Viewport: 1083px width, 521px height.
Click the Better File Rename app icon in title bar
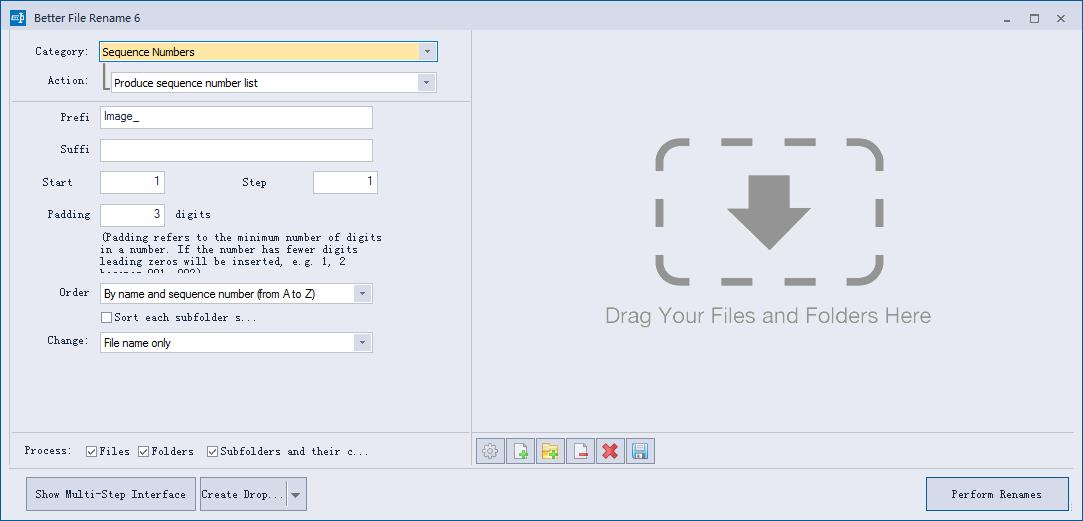[18, 18]
